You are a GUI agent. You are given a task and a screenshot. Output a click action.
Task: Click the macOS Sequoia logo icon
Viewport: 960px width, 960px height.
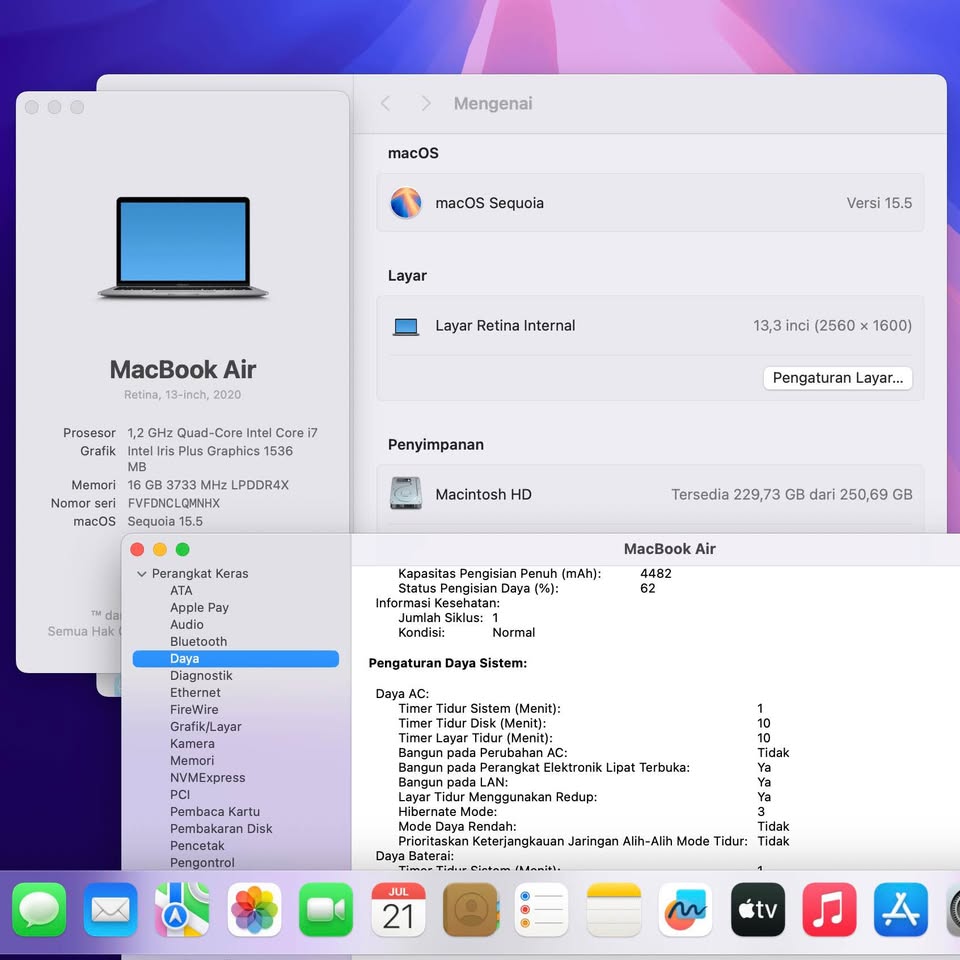click(x=406, y=203)
